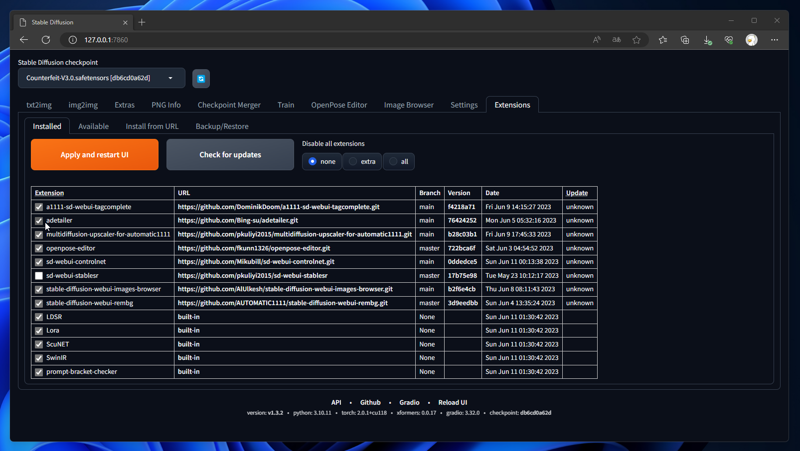Uncheck the a1111-sd-webui-tagcomplete extension
The image size is (800, 451).
click(x=39, y=207)
